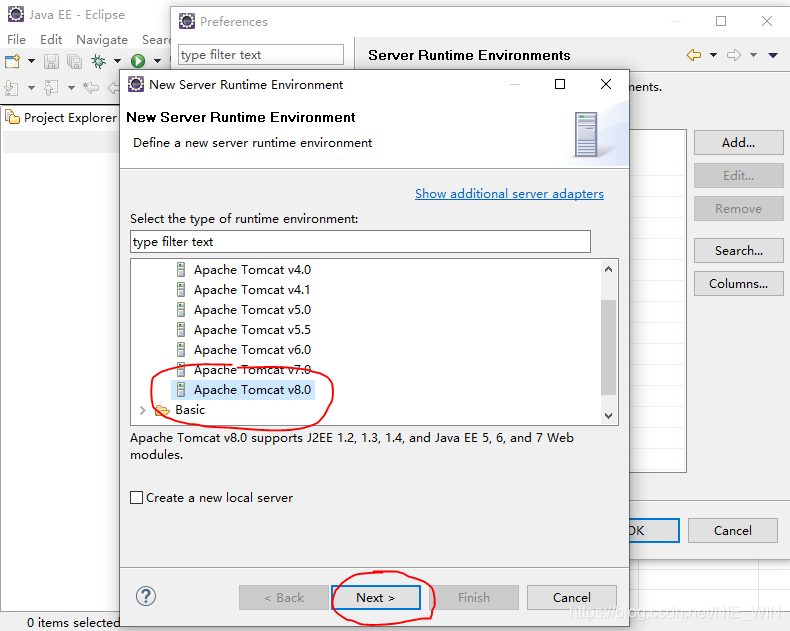Click the Next > button
The width and height of the screenshot is (790, 631).
coord(376,598)
